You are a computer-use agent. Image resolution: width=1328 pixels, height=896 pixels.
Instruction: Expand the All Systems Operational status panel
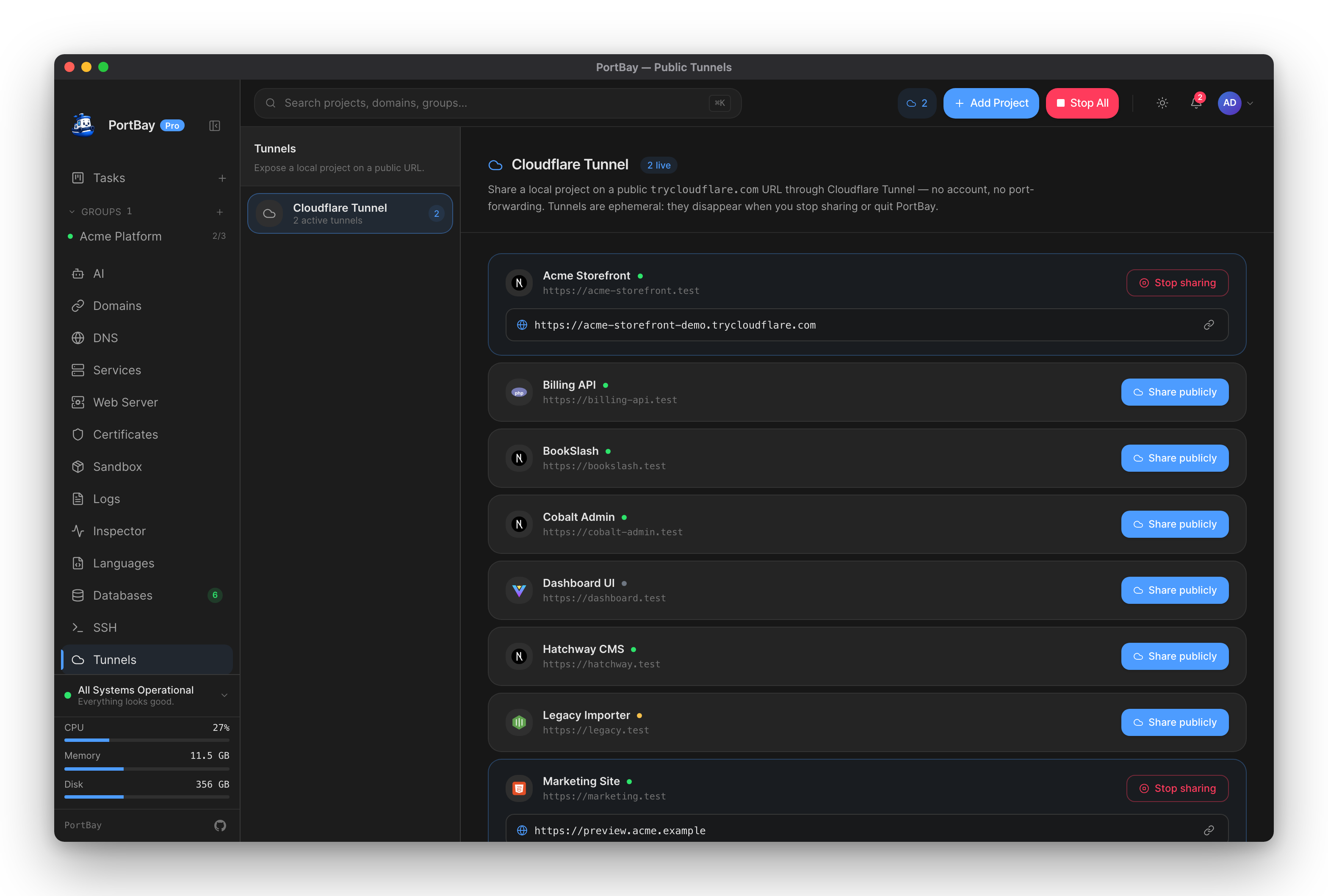224,695
